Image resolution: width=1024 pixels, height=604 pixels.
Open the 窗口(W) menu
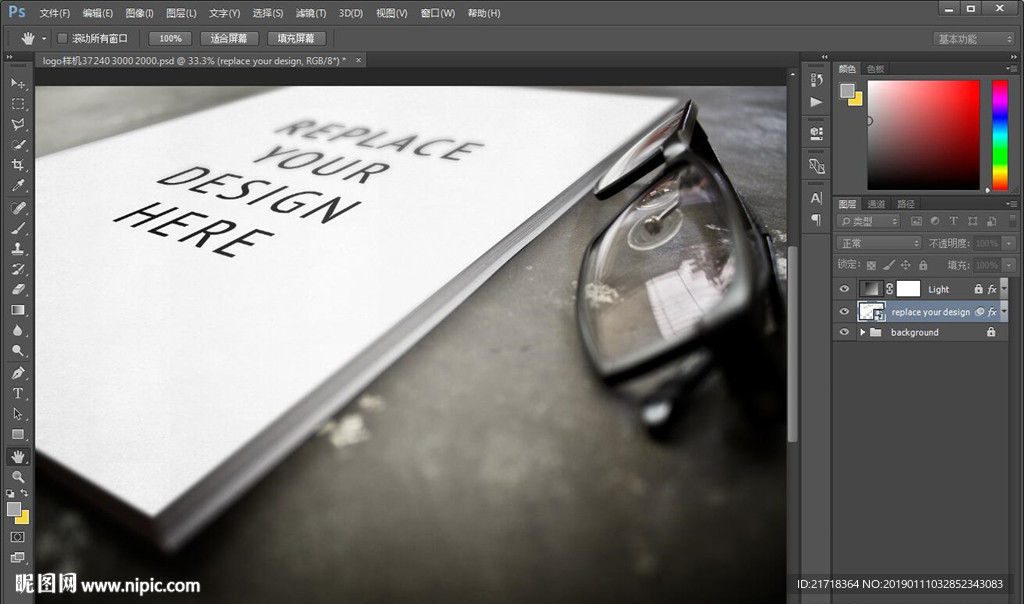(x=437, y=13)
